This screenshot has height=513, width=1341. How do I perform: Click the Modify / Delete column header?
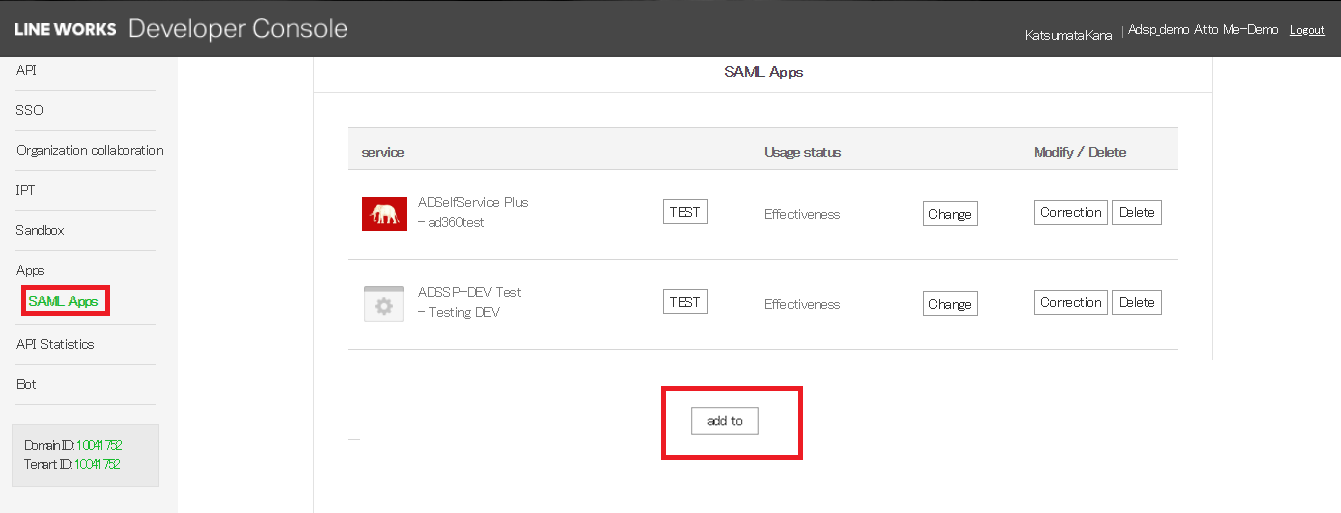(1080, 152)
